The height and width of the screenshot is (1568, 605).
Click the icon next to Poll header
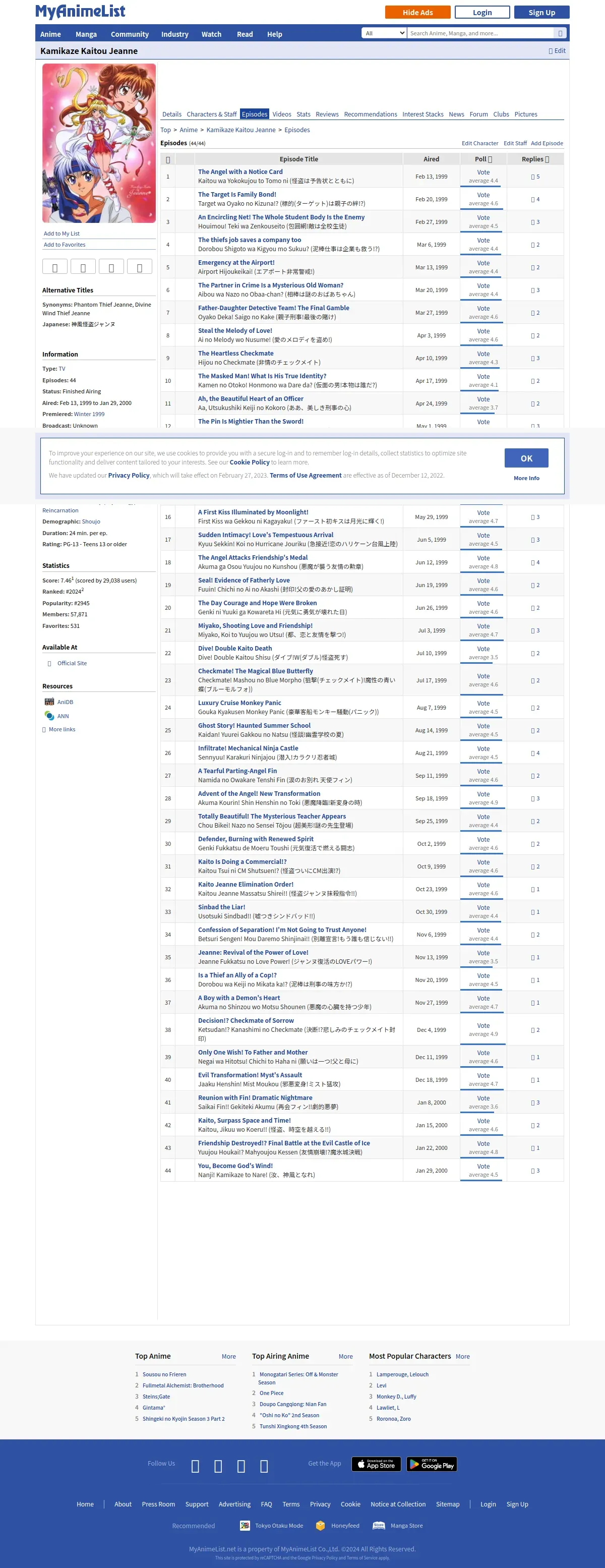(490, 159)
